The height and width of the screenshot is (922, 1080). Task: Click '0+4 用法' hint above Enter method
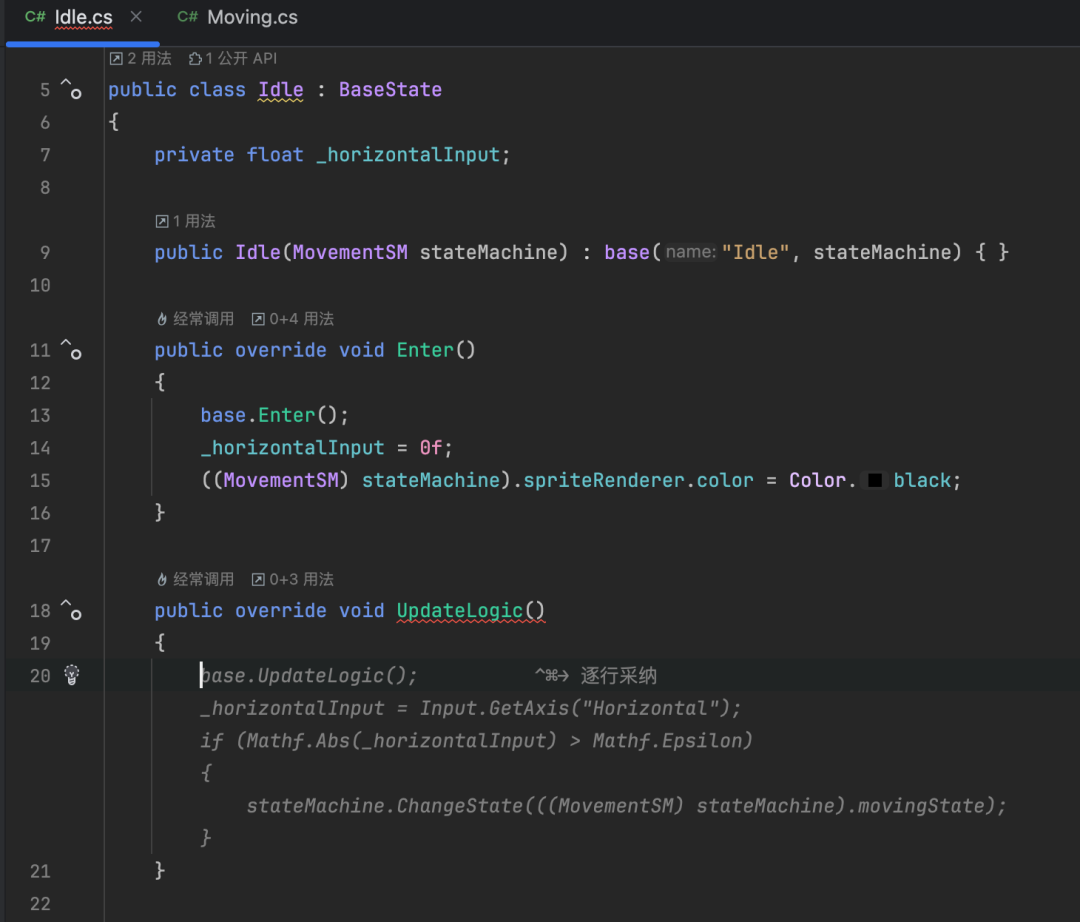click(x=293, y=319)
